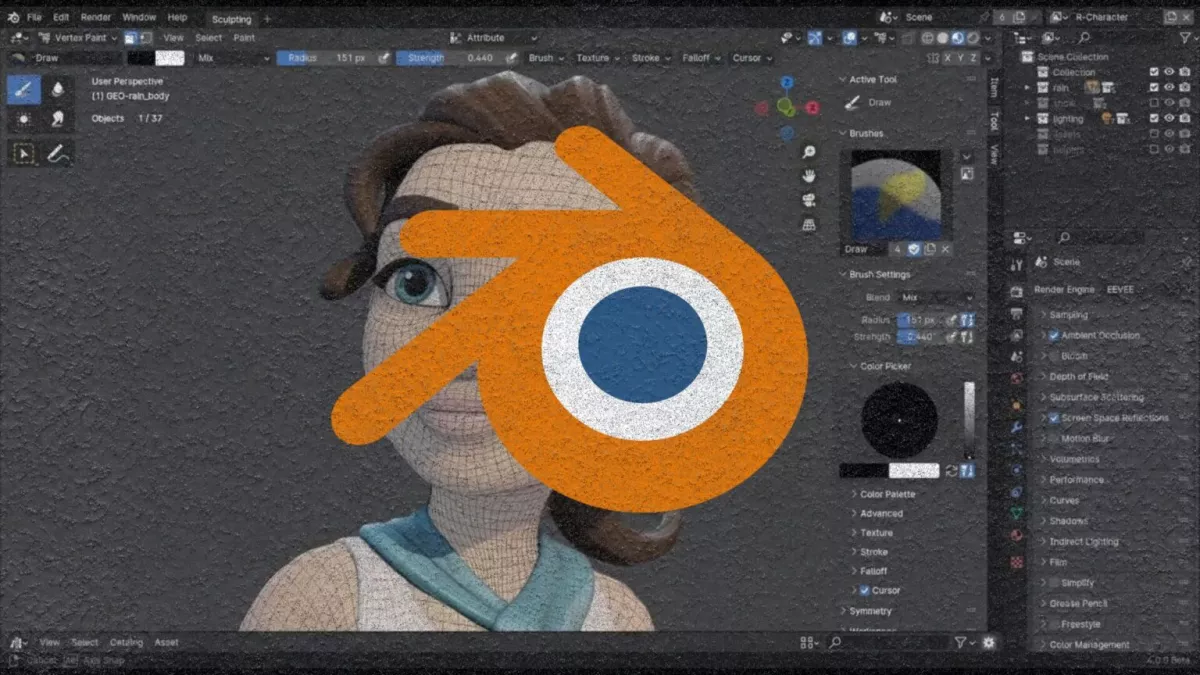Viewport: 1200px width, 675px height.
Task: Switch to the Sculpting workspace tab
Action: click(231, 18)
